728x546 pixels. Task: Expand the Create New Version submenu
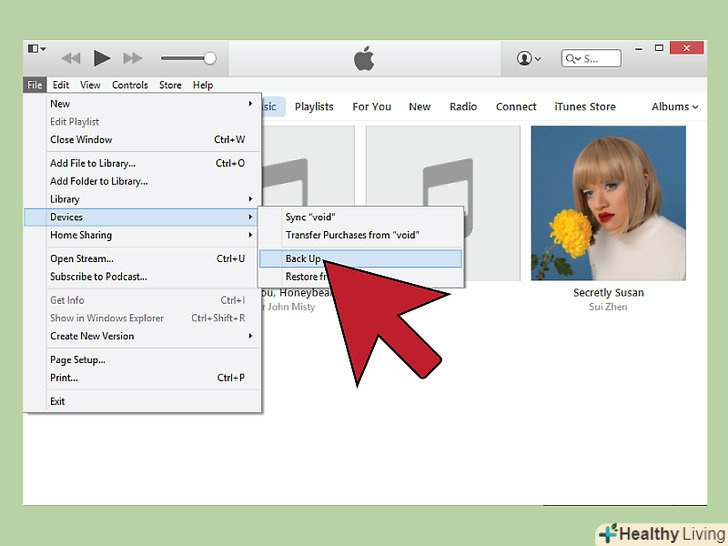tap(143, 336)
